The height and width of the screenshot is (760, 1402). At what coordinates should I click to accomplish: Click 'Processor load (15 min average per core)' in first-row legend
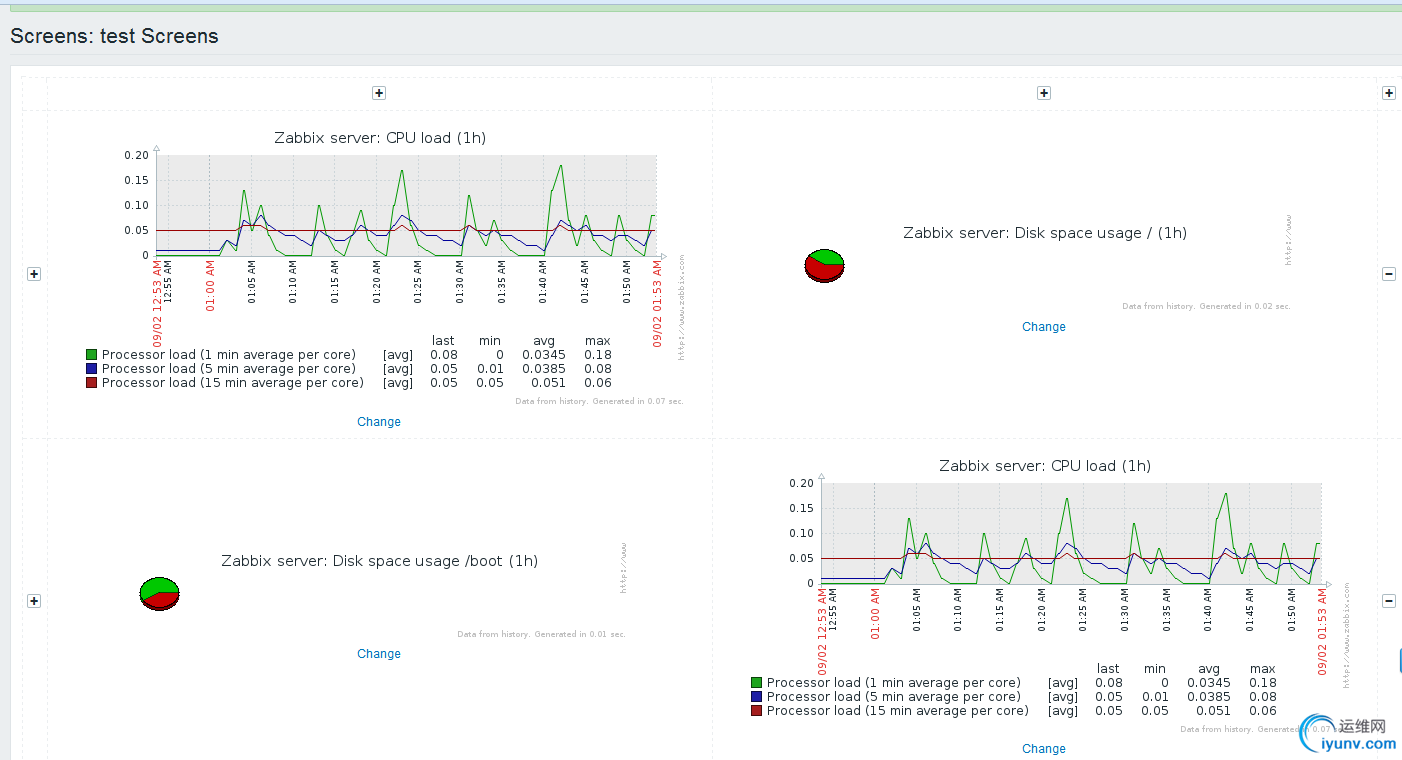233,383
